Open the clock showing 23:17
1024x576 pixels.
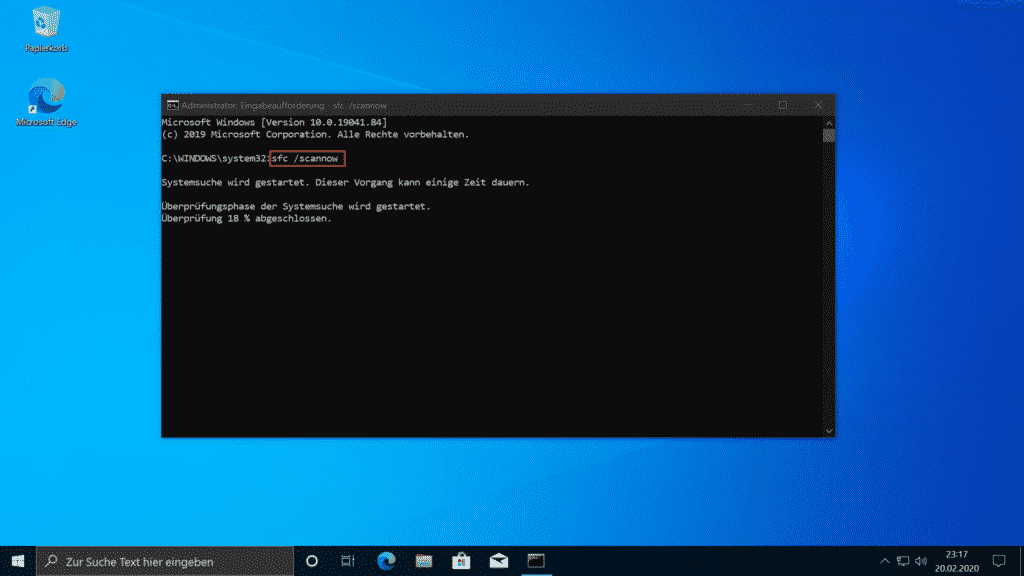coord(957,561)
